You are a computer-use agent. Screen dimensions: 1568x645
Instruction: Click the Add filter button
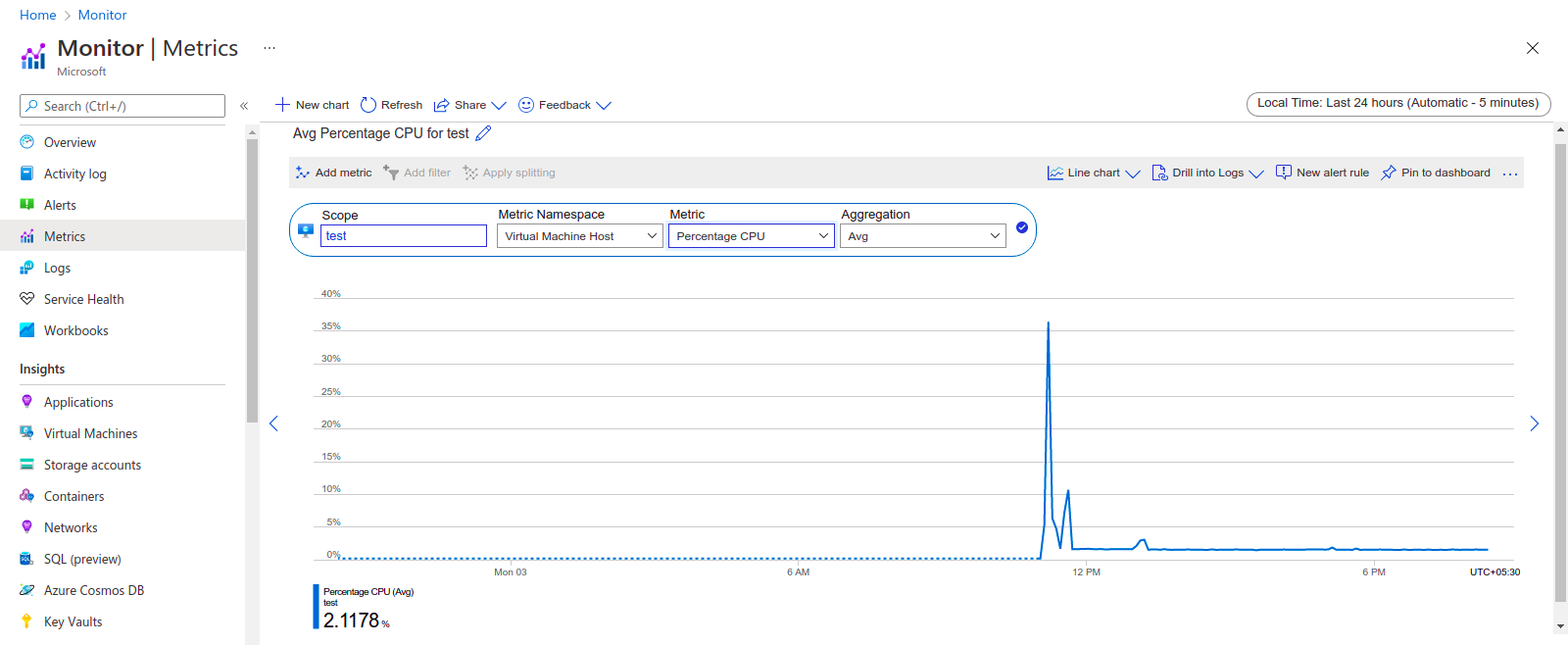[x=416, y=173]
